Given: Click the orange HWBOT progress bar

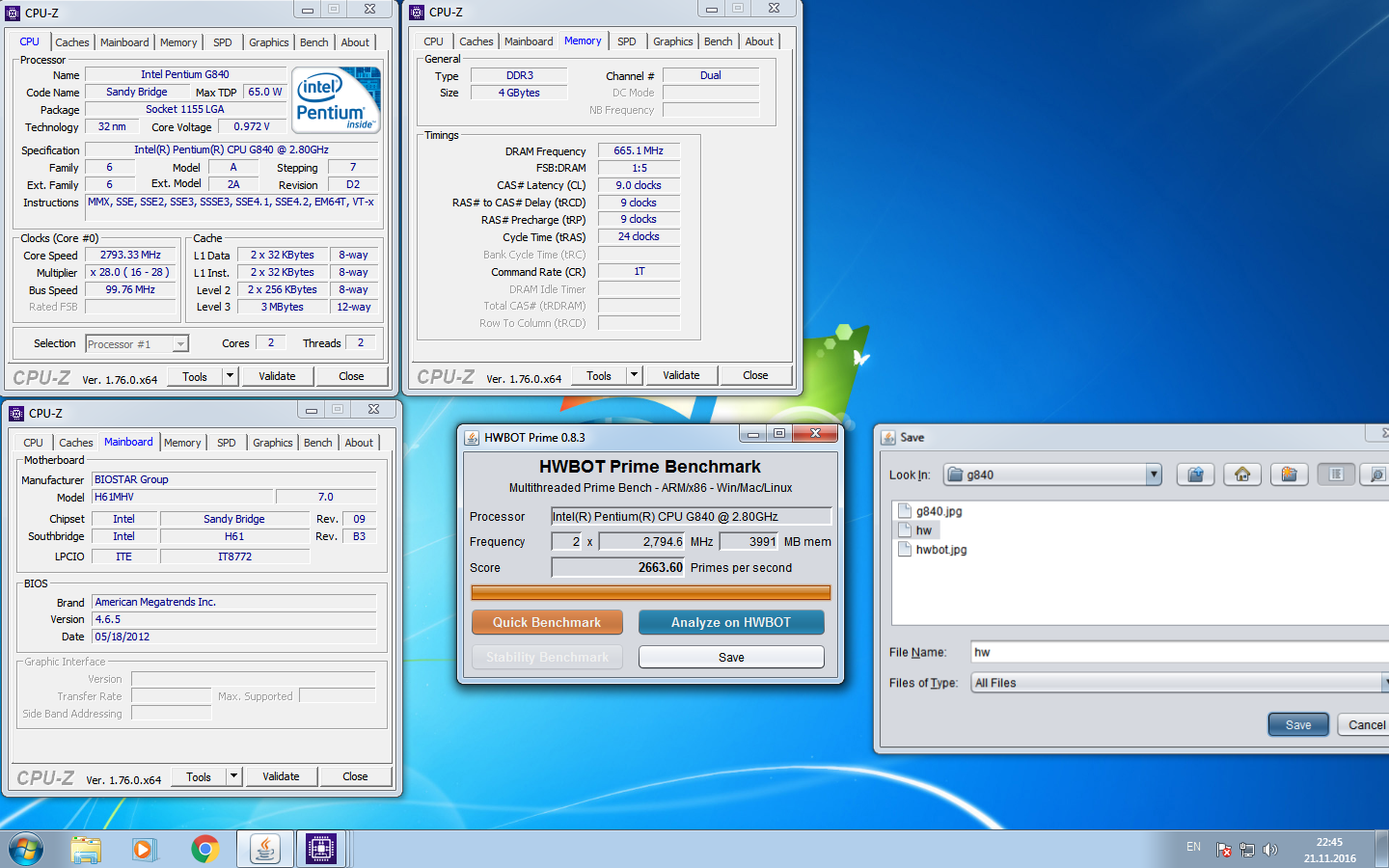Looking at the screenshot, I should [650, 592].
